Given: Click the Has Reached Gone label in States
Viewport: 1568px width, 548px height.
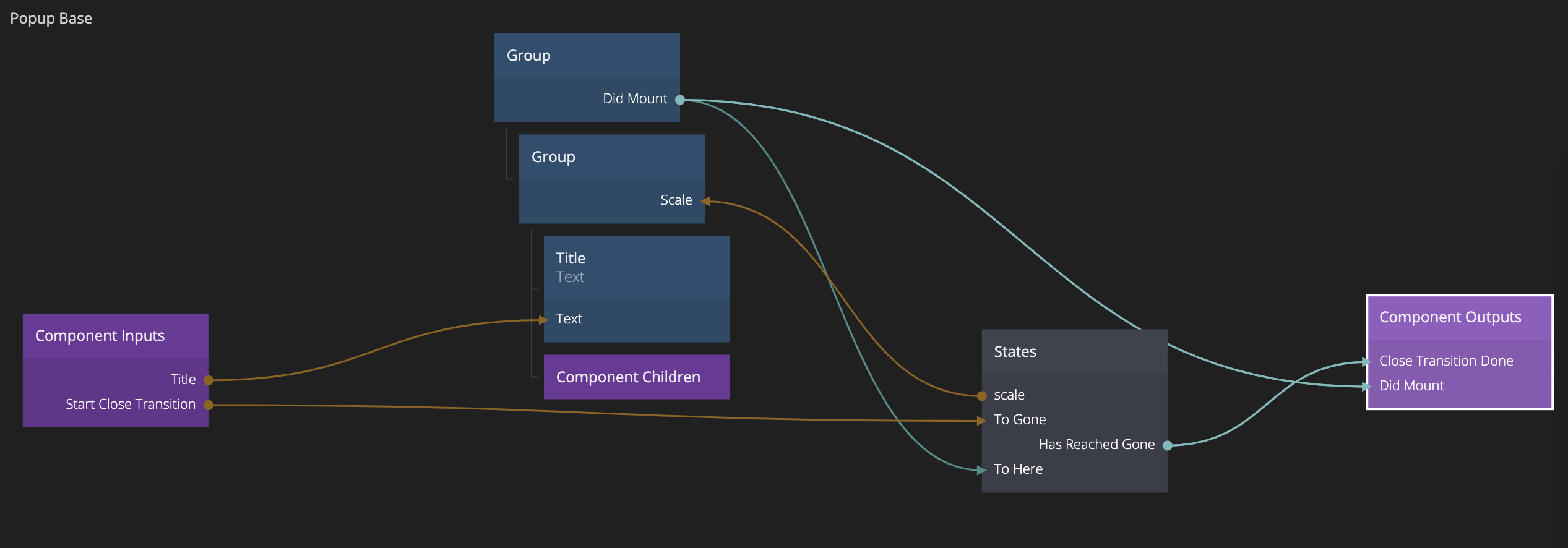Looking at the screenshot, I should [1096, 445].
